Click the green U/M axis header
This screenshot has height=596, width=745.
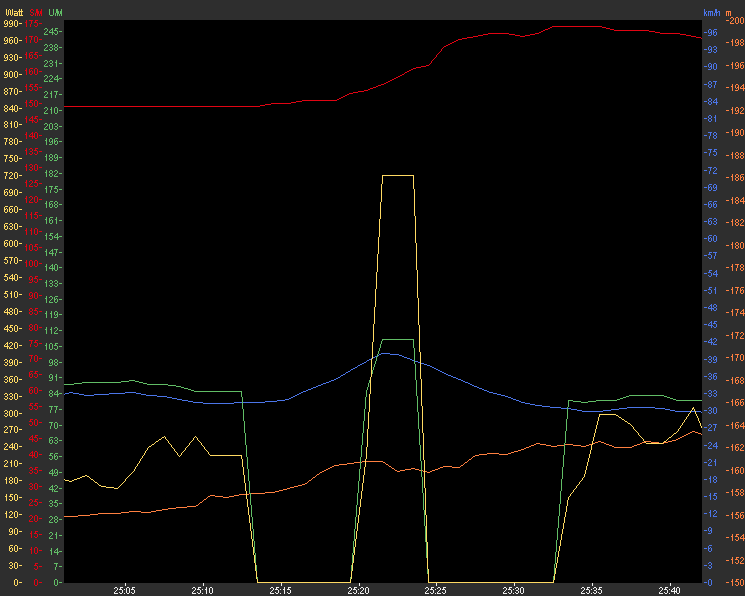(x=54, y=12)
